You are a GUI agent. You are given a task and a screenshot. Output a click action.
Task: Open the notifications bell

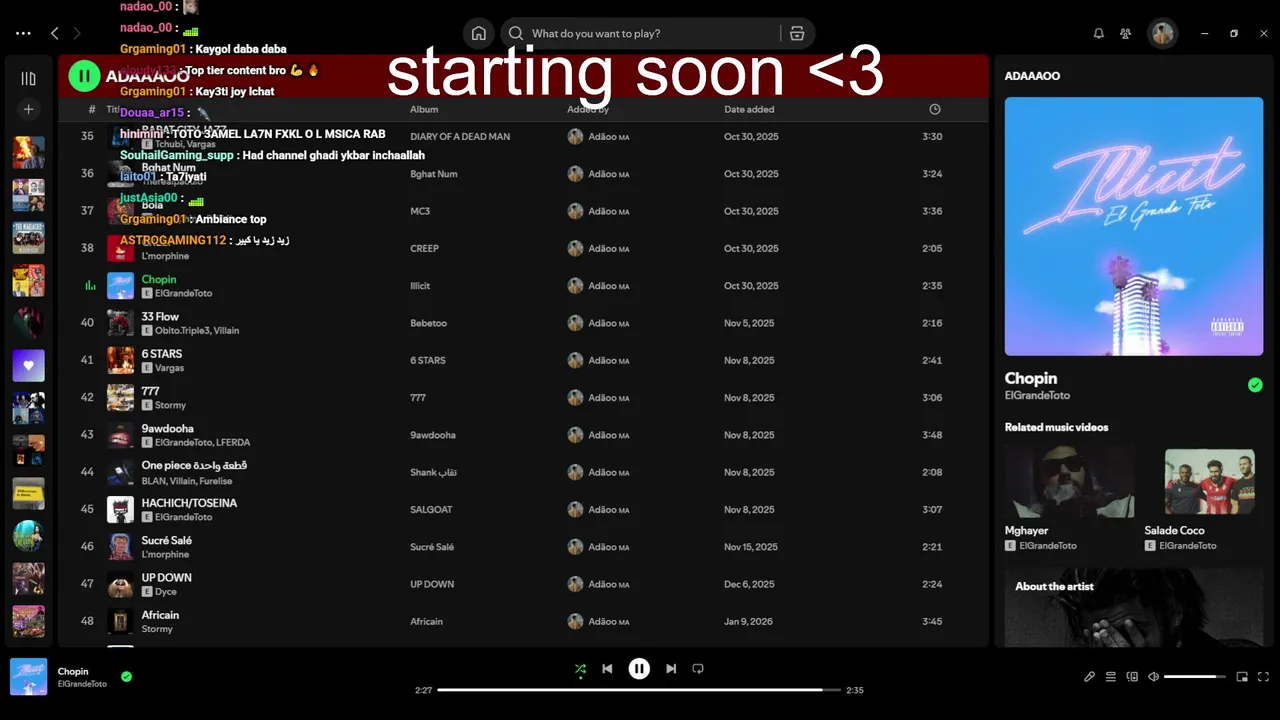[1099, 33]
